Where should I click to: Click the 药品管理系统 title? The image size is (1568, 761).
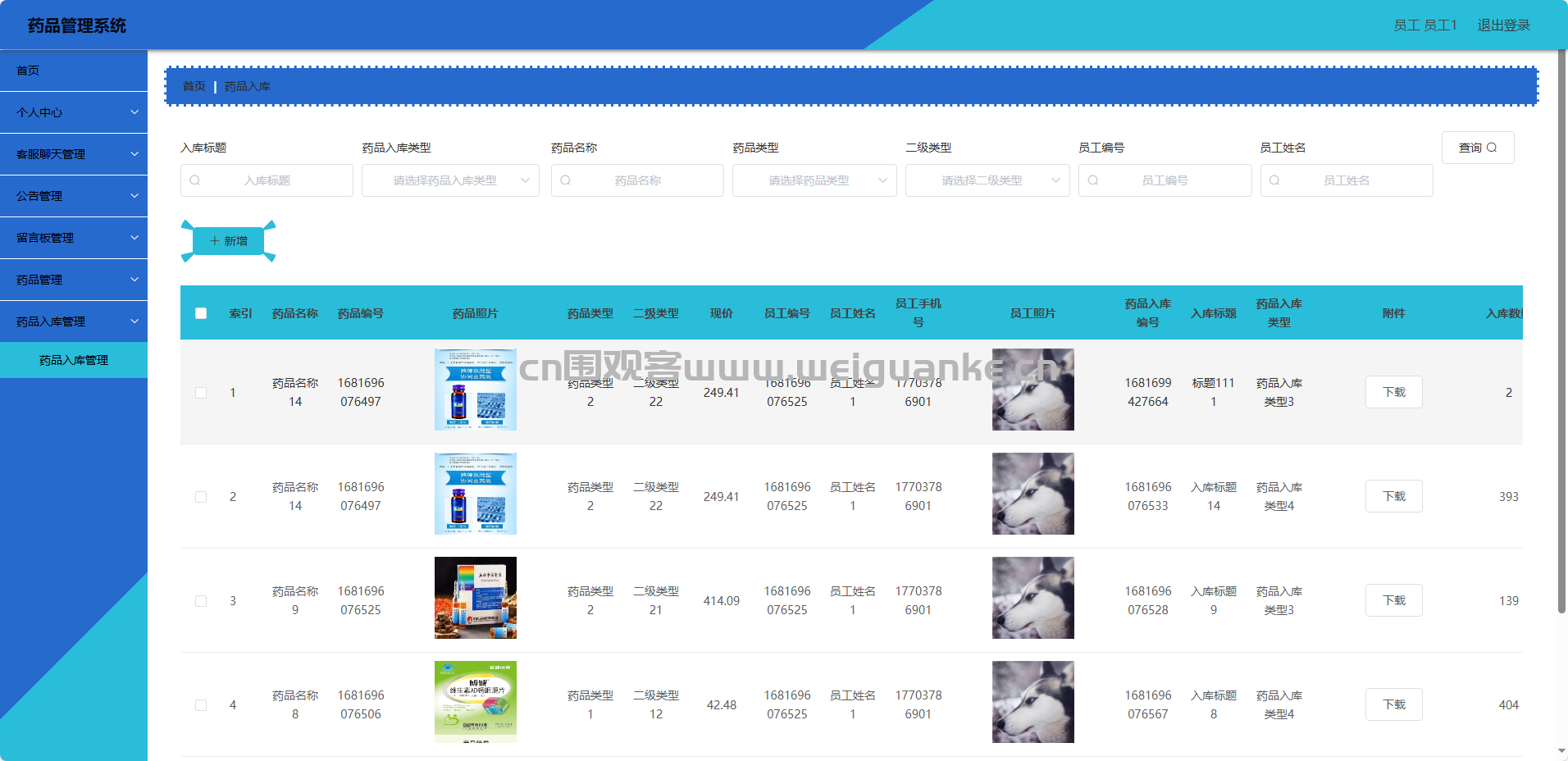77,25
